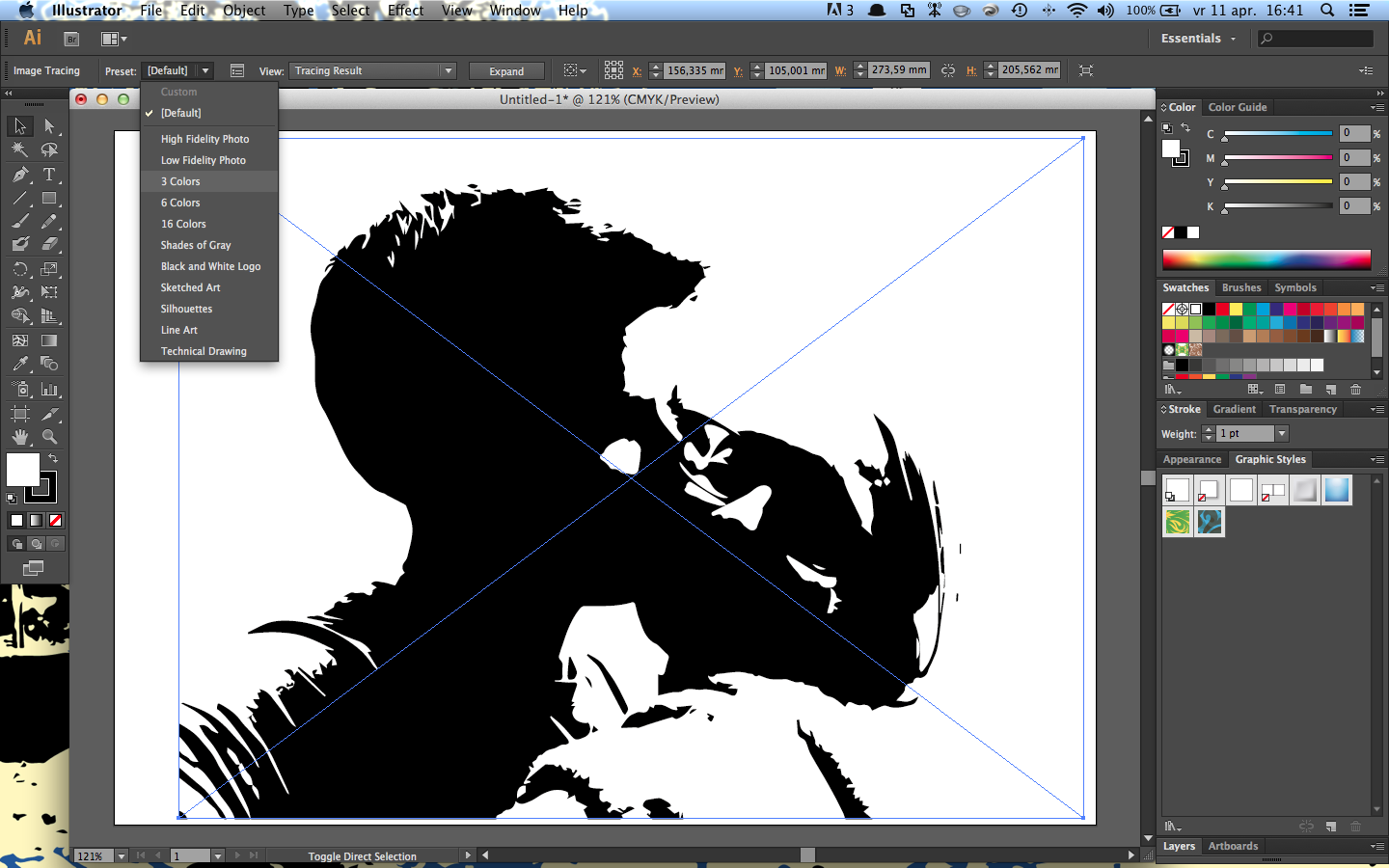Enable Draw Normal mode
Image resolution: width=1389 pixels, height=868 pixels.
(16, 544)
